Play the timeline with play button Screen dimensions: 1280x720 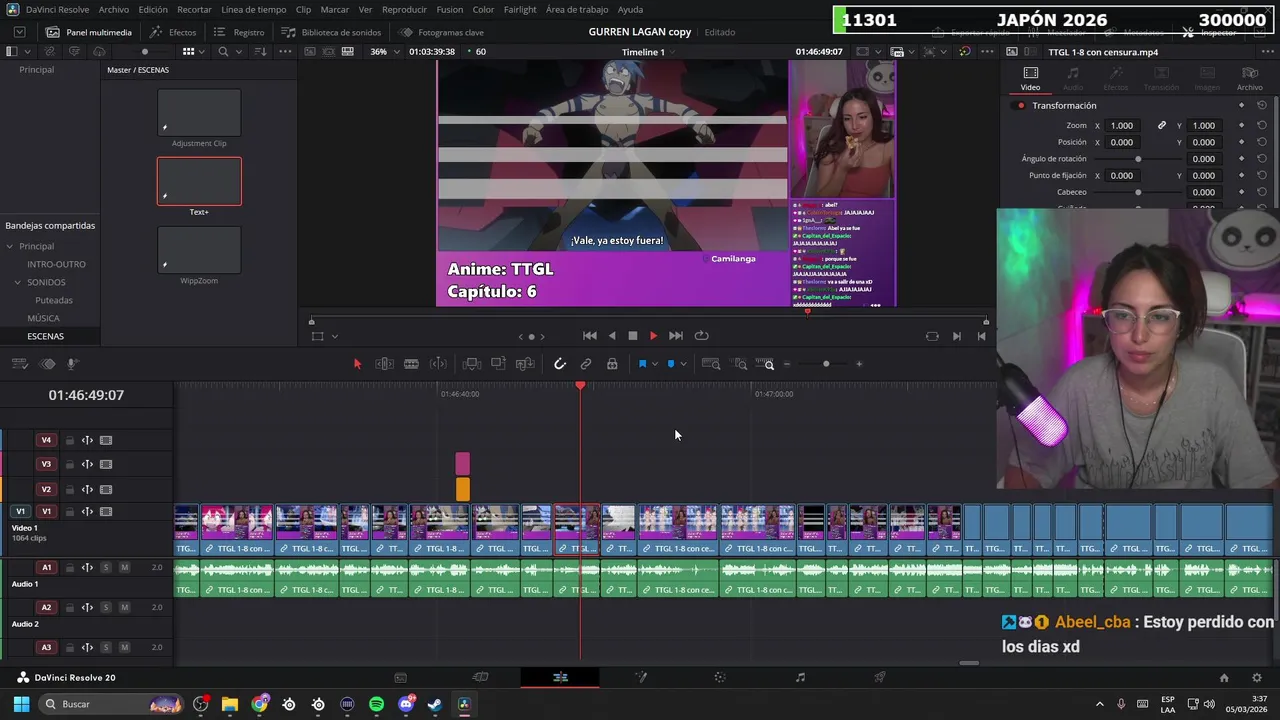654,336
